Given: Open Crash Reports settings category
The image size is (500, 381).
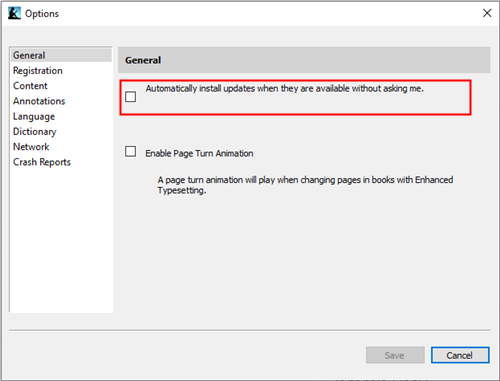Looking at the screenshot, I should click(42, 162).
